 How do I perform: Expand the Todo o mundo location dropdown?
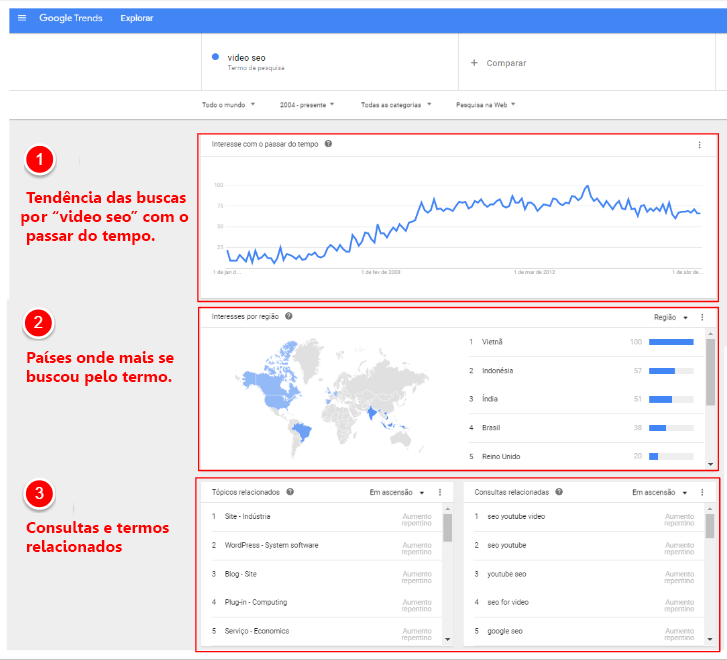coord(229,104)
